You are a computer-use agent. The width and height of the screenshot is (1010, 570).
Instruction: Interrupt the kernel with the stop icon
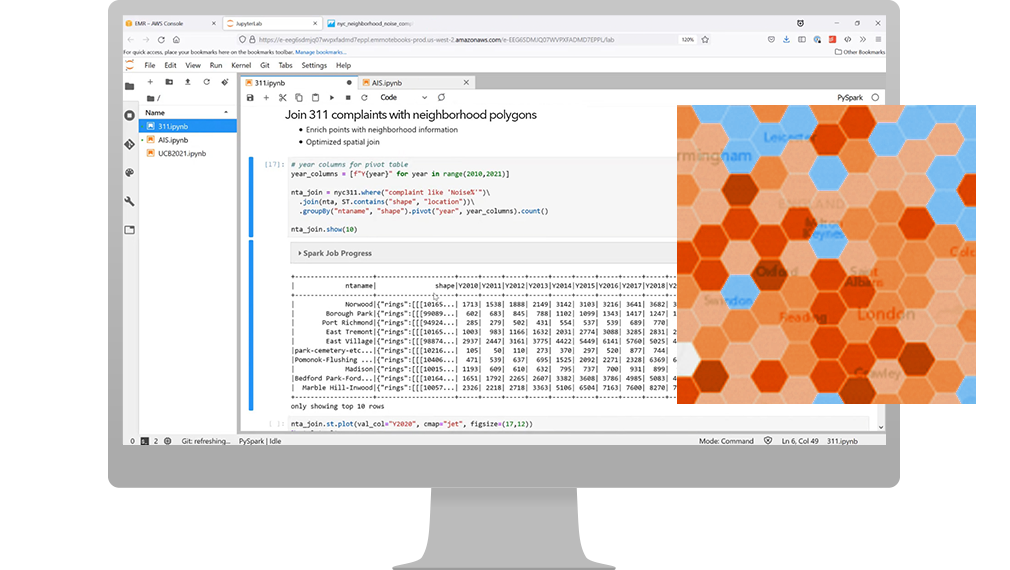coord(347,98)
